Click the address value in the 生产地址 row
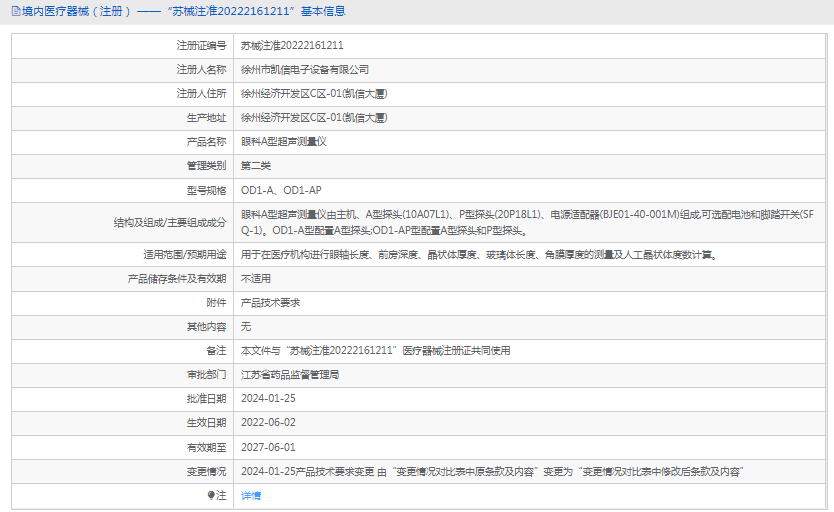 (x=314, y=117)
